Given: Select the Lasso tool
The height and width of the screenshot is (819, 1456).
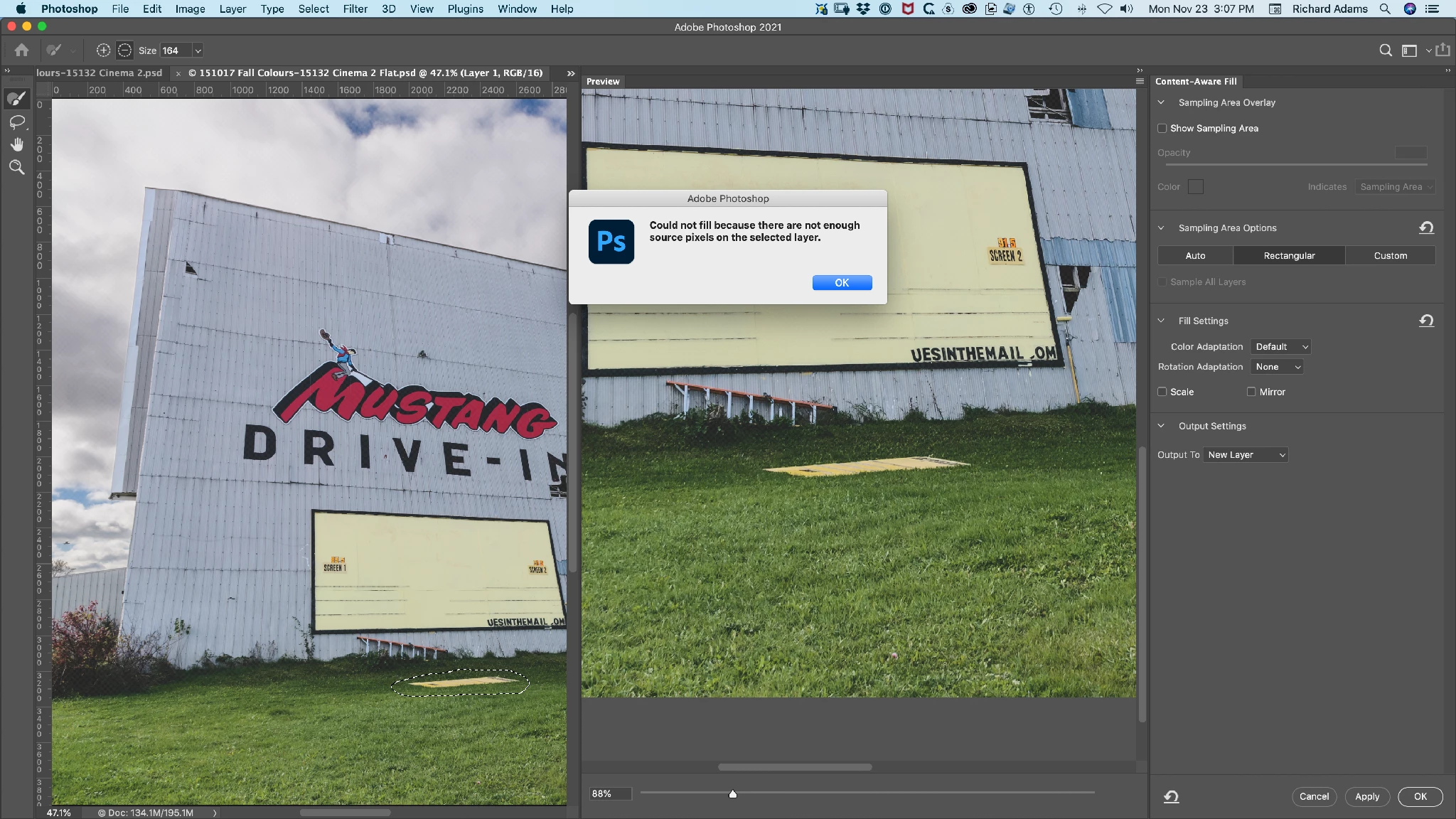Looking at the screenshot, I should tap(16, 122).
